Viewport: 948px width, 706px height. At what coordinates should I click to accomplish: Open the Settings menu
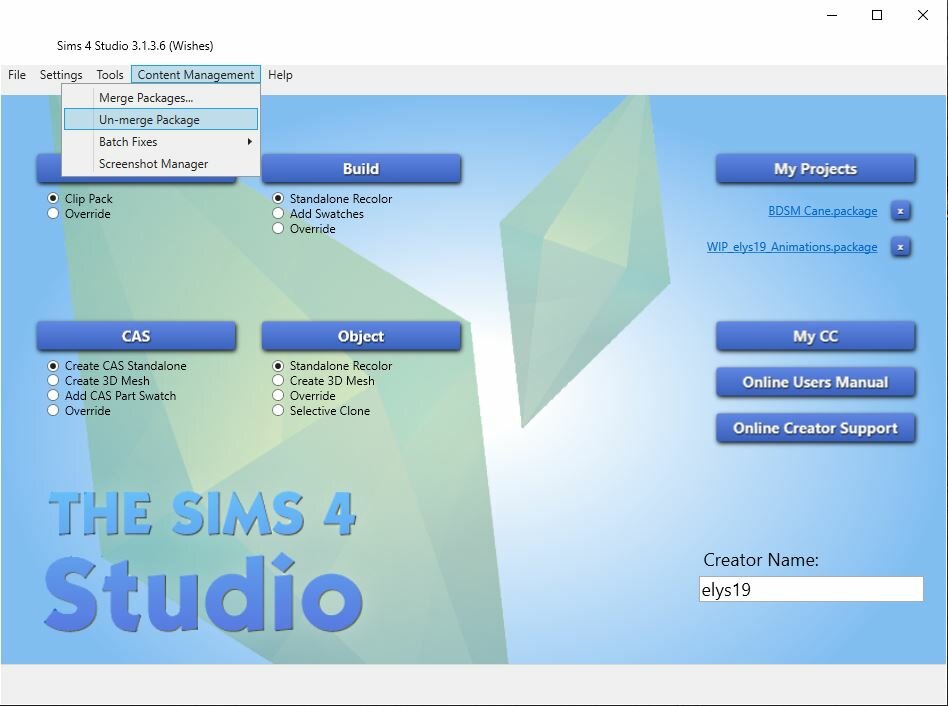(61, 75)
